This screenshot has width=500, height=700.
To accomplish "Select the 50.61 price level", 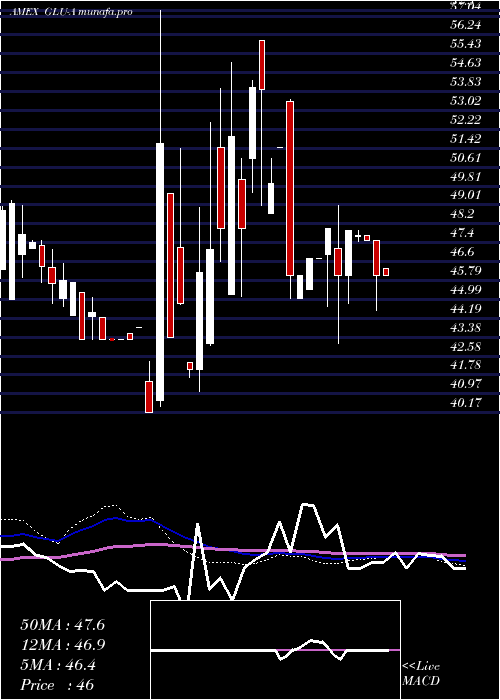I will coord(465,158).
